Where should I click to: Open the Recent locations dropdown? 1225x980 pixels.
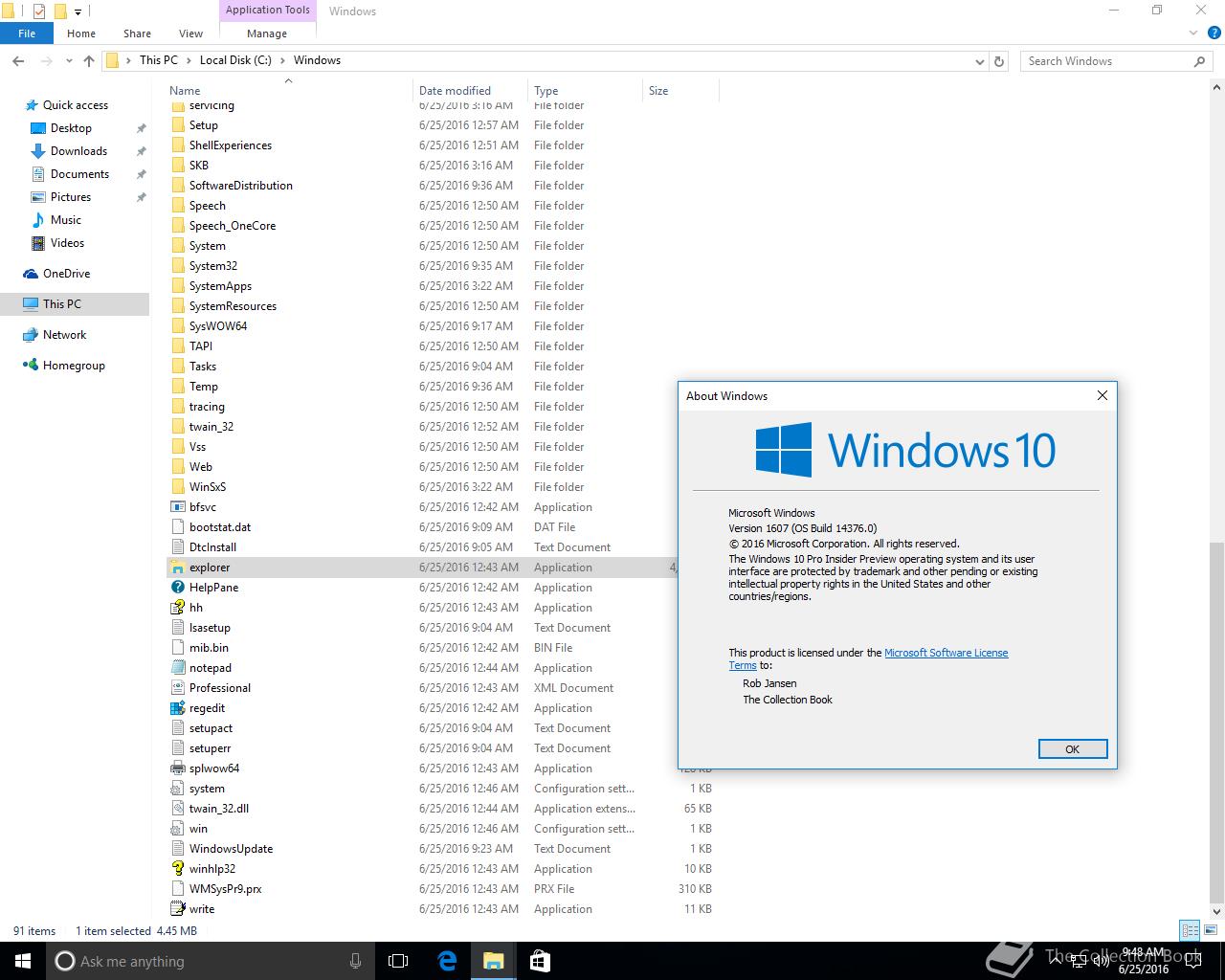click(x=69, y=60)
